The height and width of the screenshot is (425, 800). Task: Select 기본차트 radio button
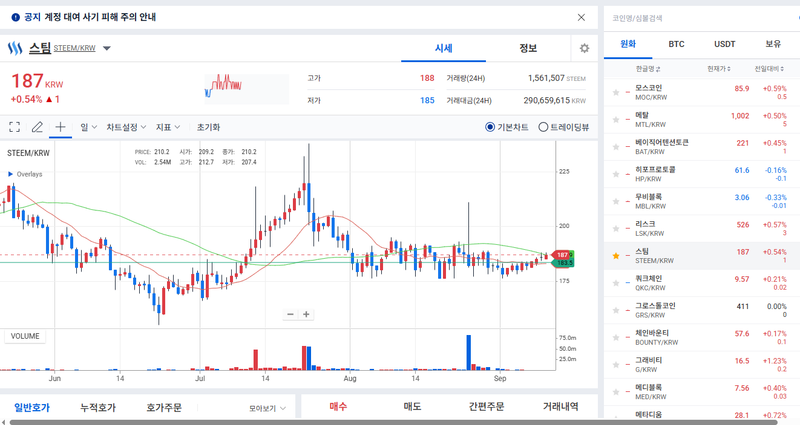tap(490, 127)
